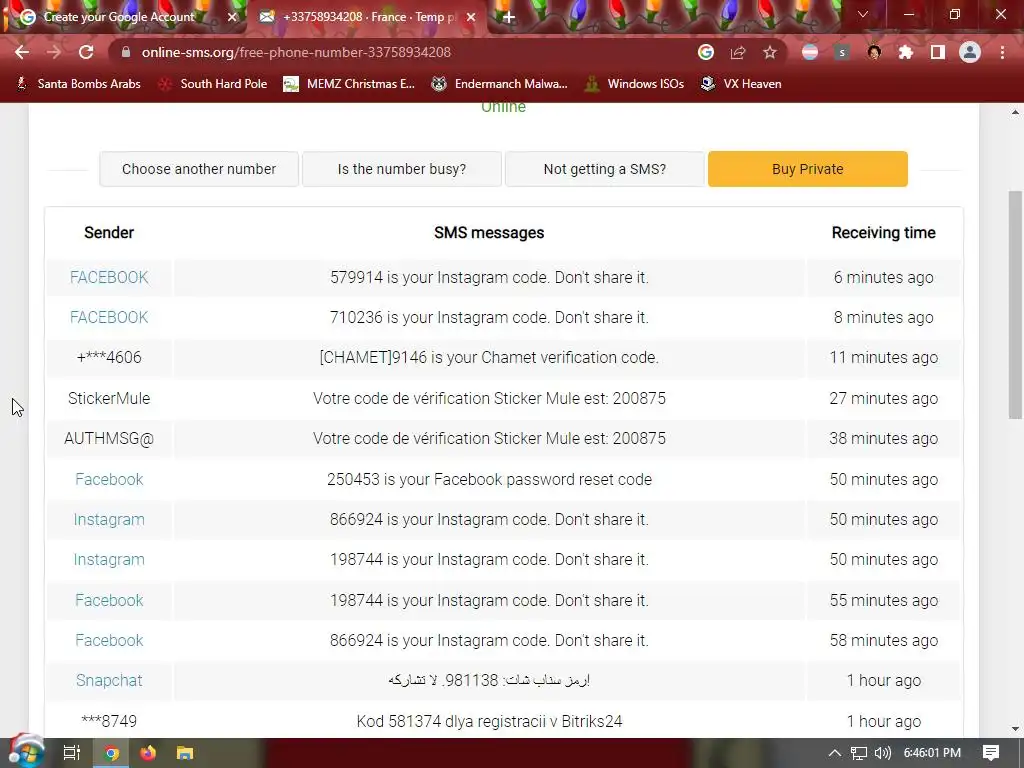Open the notification center icon
Screen dimensions: 1024x768
tap(991, 753)
